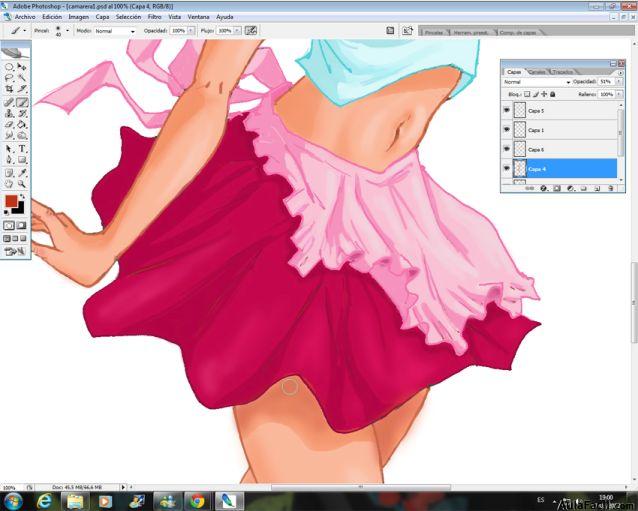Click the background black color swatch
638x511 pixels.
(x=20, y=209)
